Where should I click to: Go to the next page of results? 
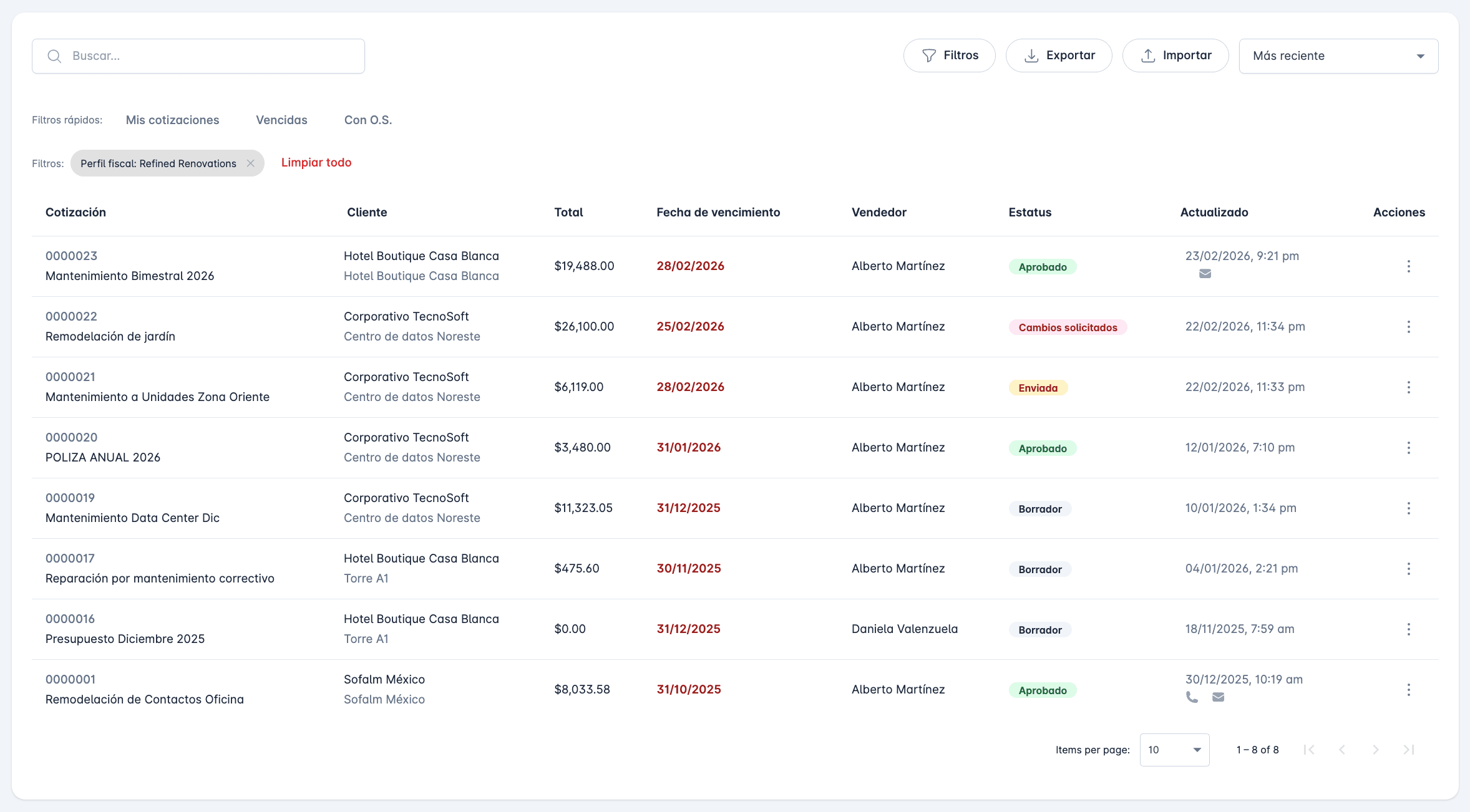pyautogui.click(x=1376, y=750)
